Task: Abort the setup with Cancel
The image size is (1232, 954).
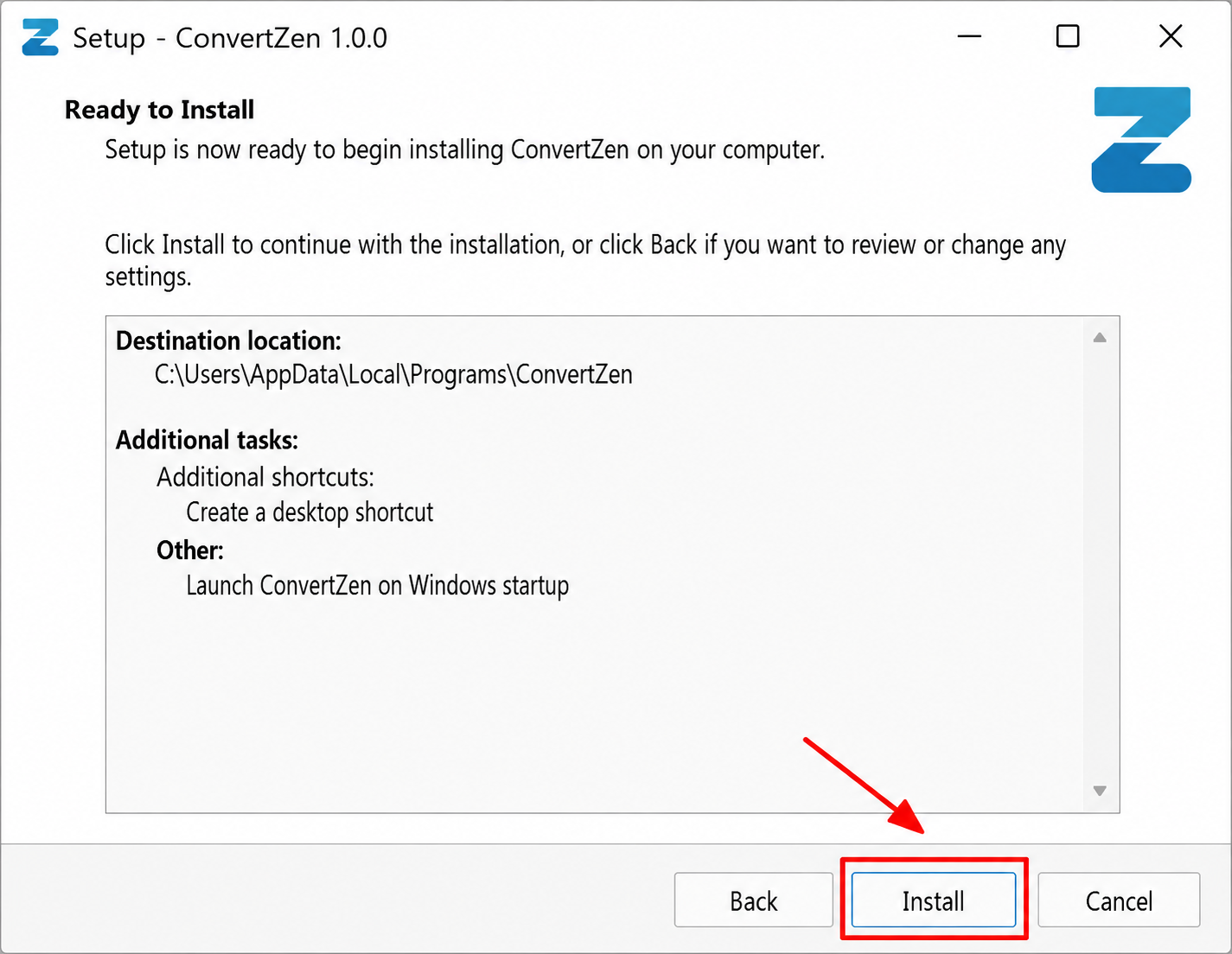Action: click(1119, 900)
